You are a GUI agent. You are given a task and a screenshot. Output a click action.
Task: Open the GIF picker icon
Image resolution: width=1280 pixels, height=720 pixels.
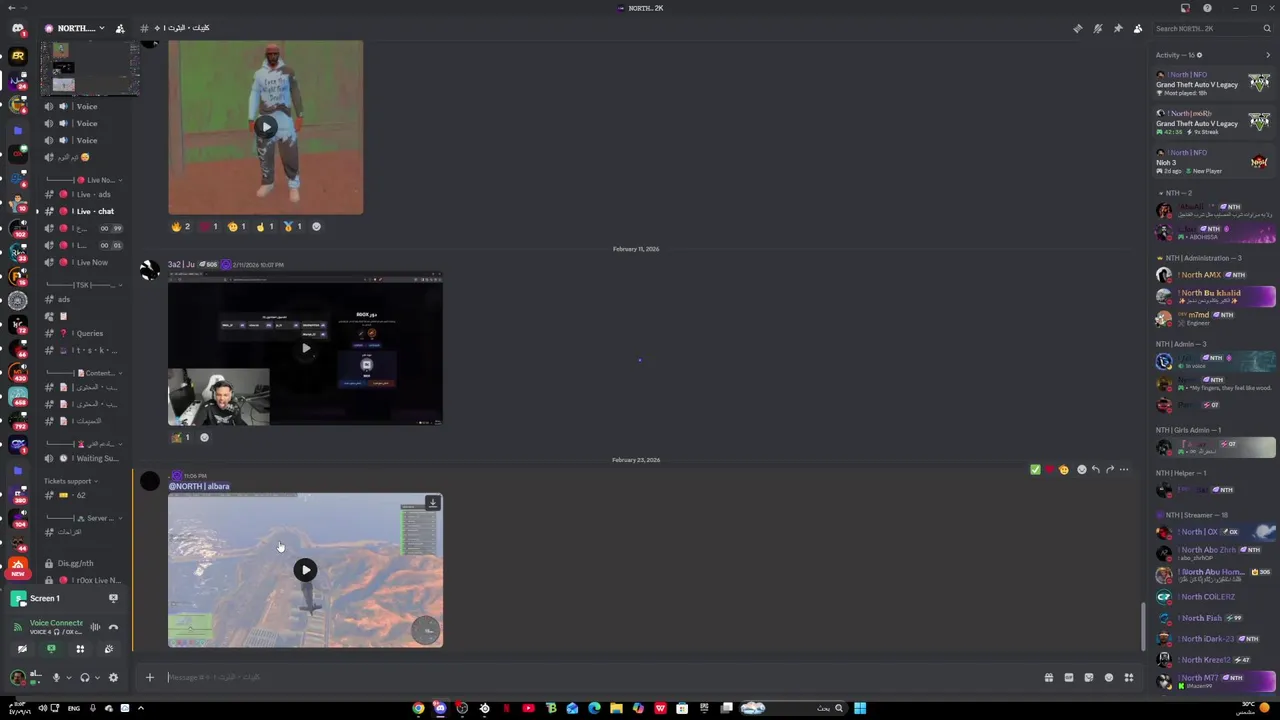click(1069, 677)
